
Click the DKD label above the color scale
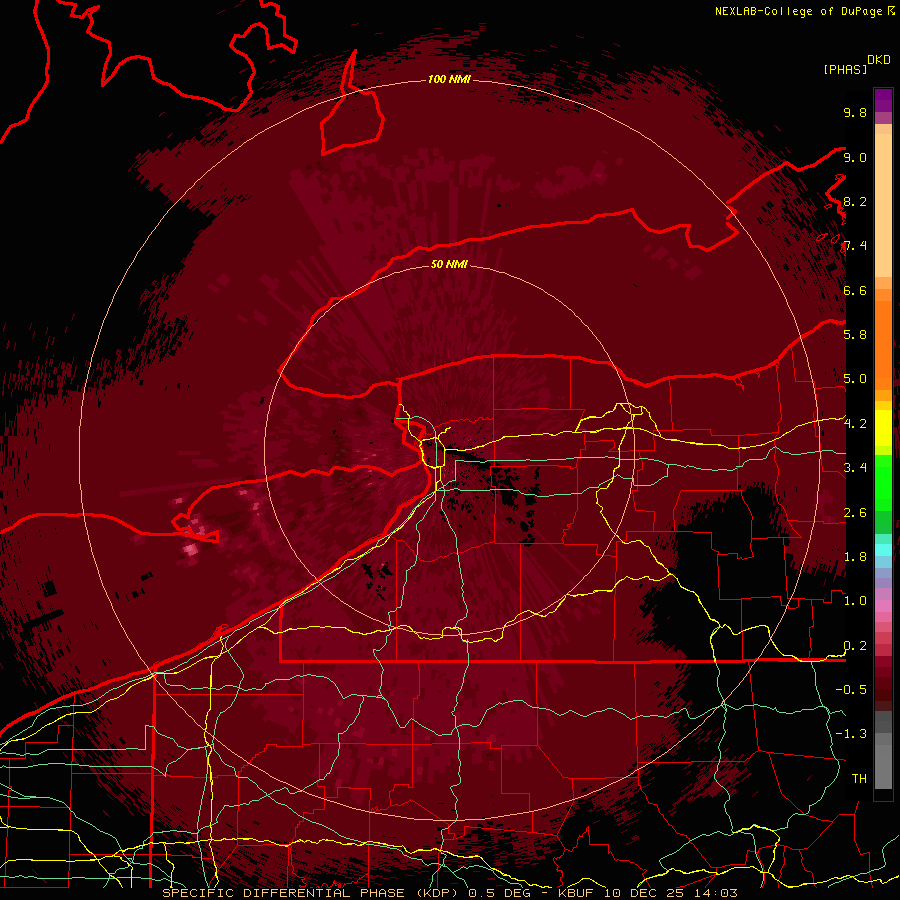coord(879,60)
